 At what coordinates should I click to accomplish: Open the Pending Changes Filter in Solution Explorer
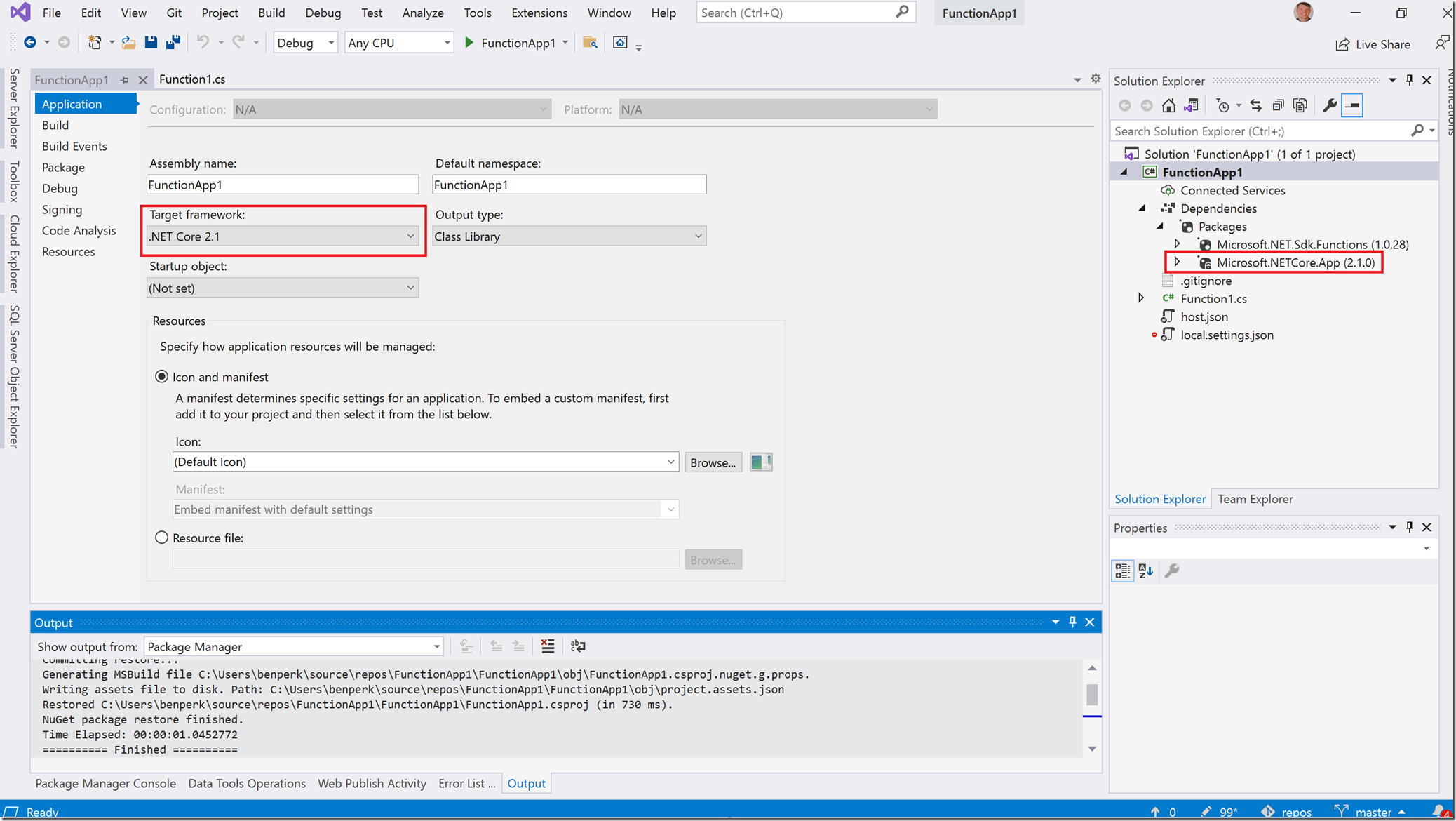(1223, 105)
